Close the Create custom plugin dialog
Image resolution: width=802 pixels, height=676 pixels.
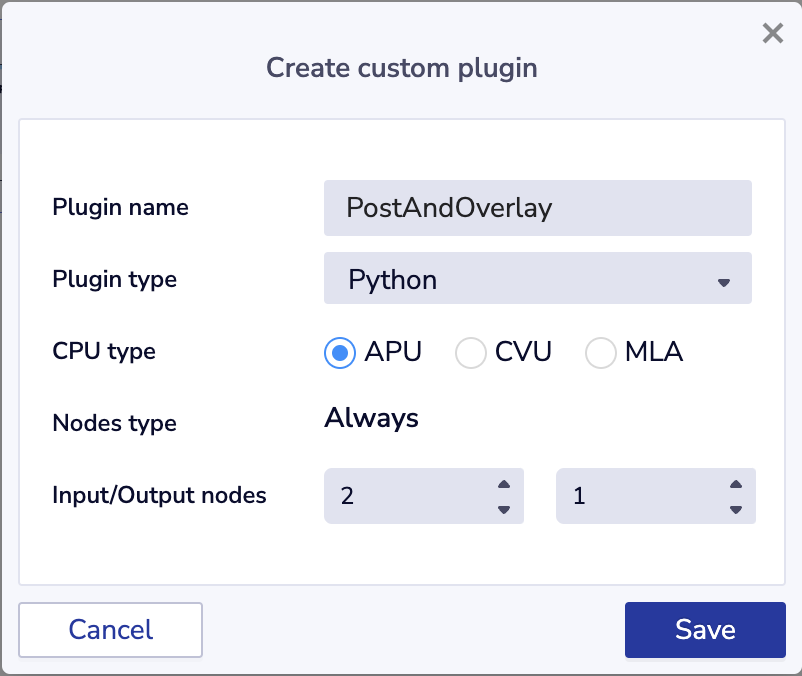(x=772, y=34)
